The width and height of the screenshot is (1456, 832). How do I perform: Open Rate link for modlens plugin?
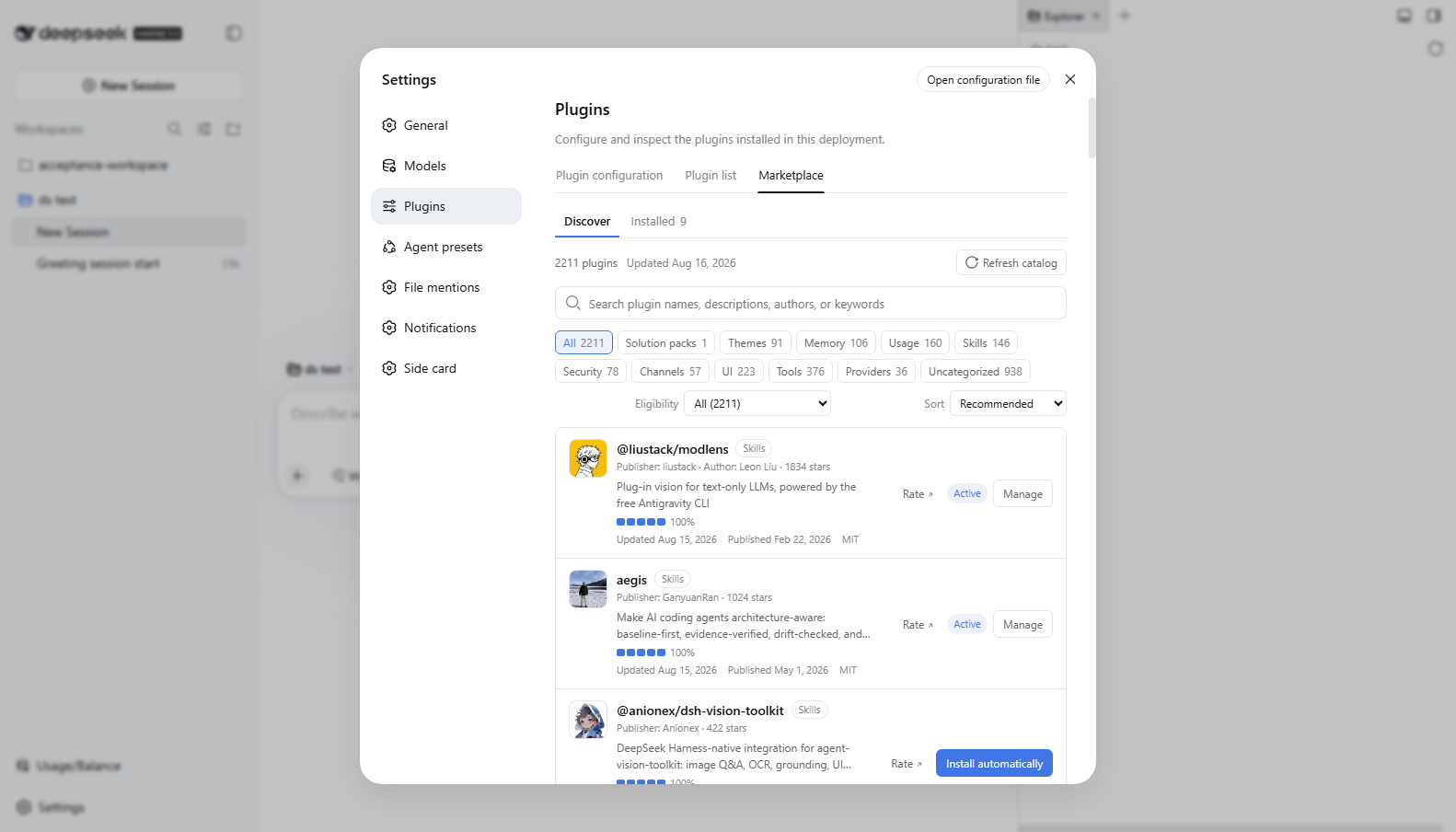(x=918, y=494)
